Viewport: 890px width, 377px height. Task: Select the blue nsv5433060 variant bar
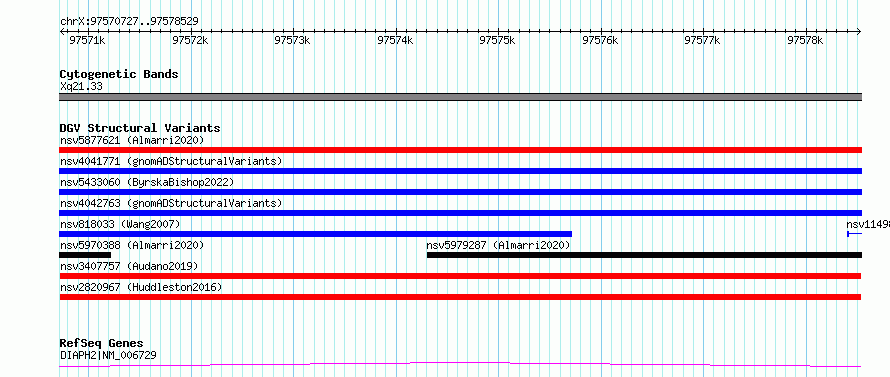460,192
